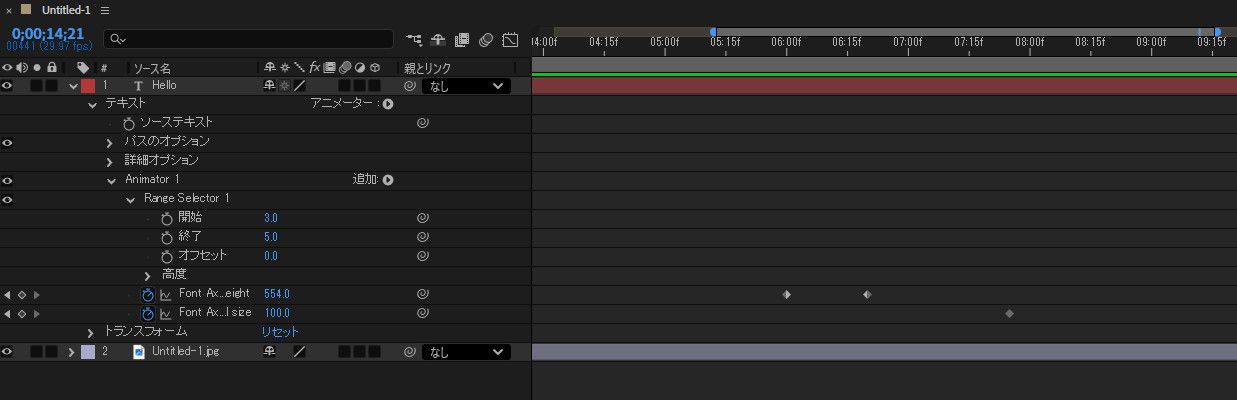Expand the トランスフォーム property group
Image resolution: width=1237 pixels, height=400 pixels.
click(91, 332)
